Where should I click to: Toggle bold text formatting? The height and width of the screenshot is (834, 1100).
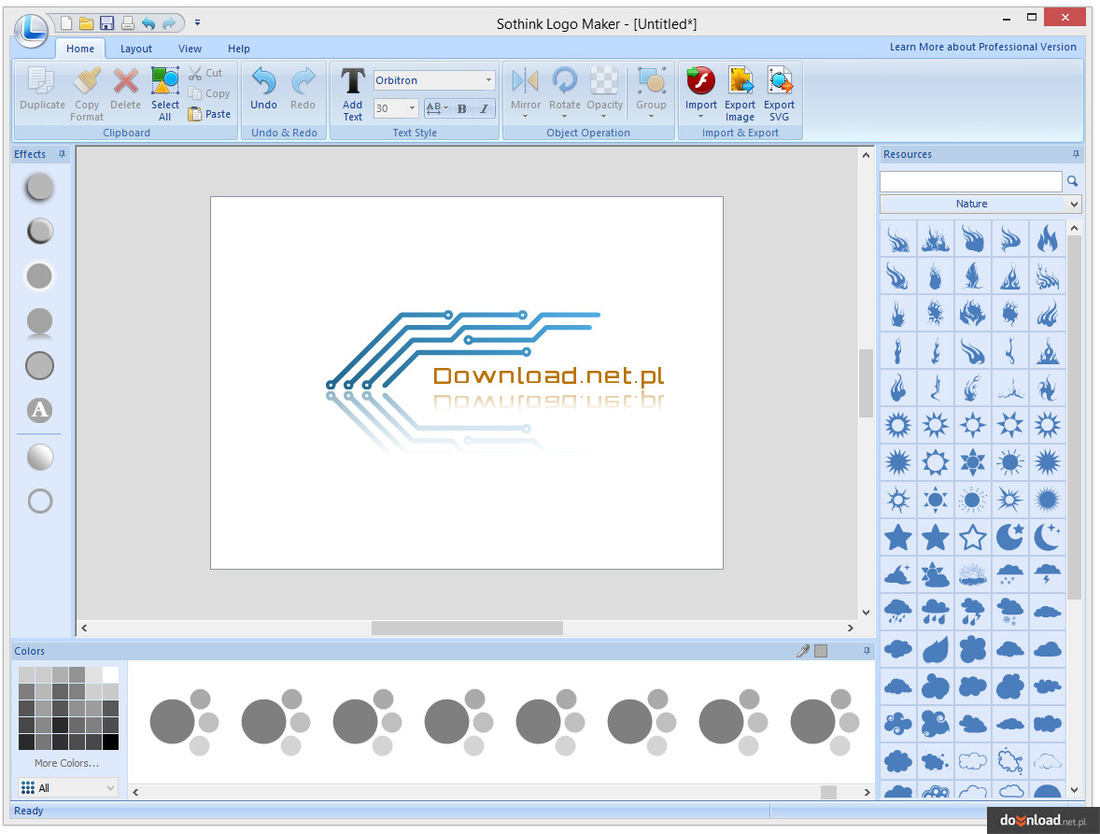(x=462, y=108)
